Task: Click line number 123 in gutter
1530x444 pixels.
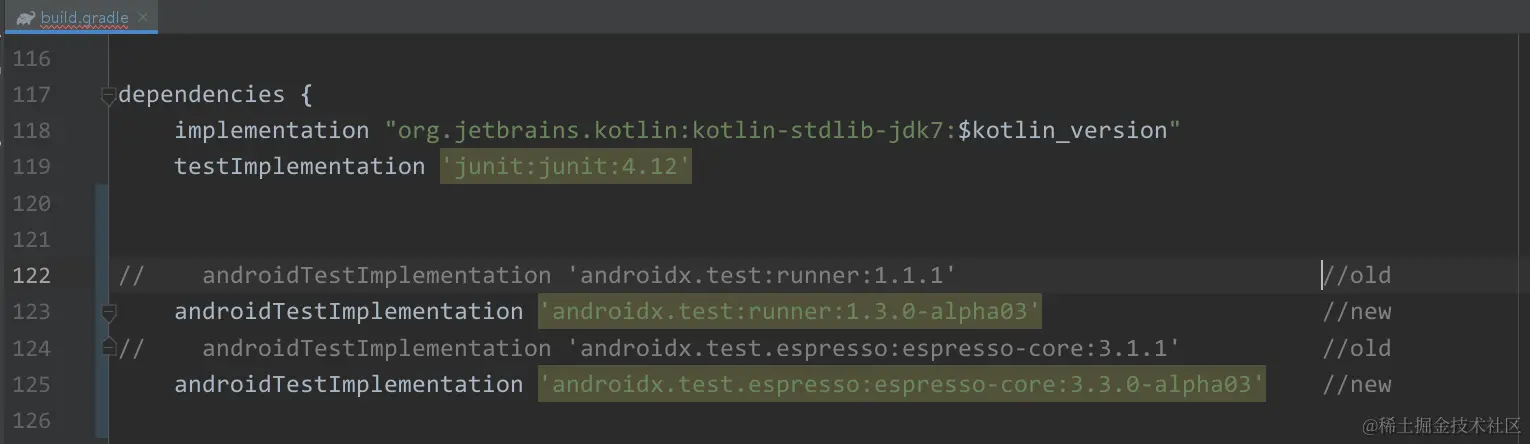Action: coord(31,312)
